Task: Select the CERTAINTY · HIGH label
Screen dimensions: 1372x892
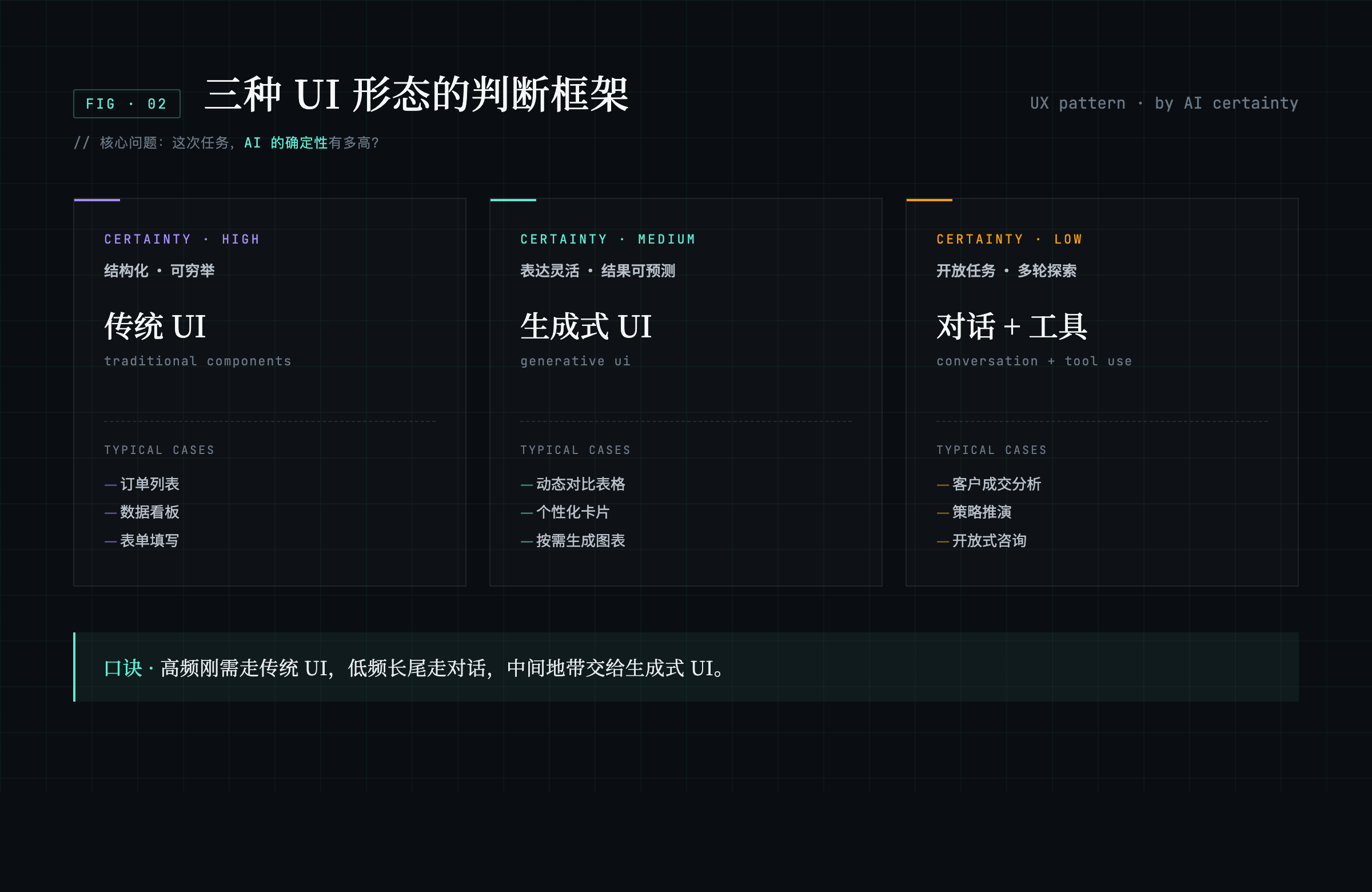Action: (182, 239)
